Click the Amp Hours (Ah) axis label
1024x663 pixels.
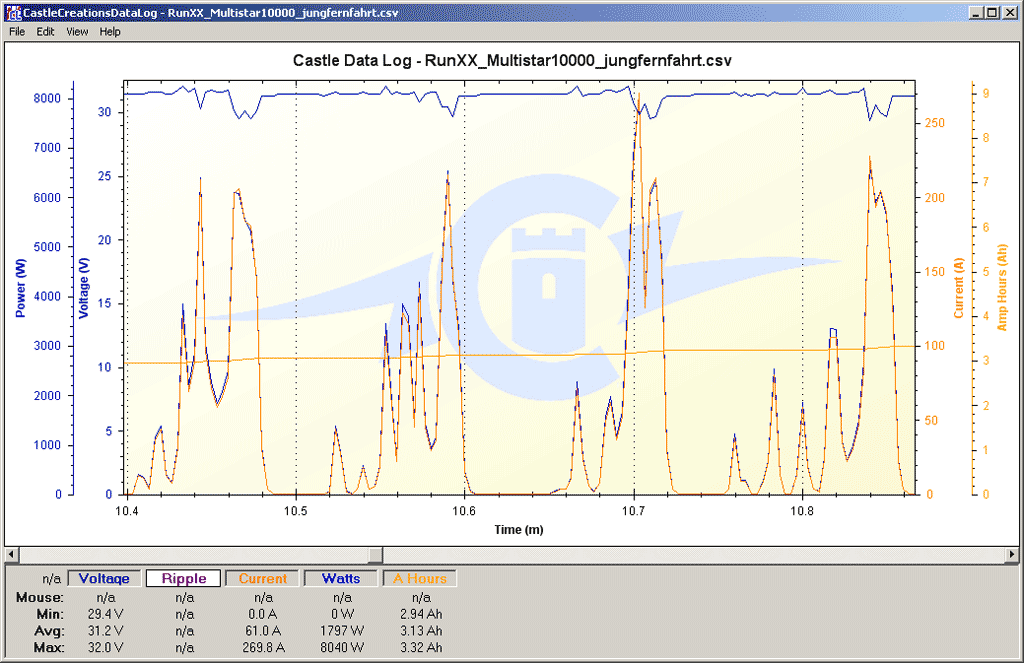1002,288
